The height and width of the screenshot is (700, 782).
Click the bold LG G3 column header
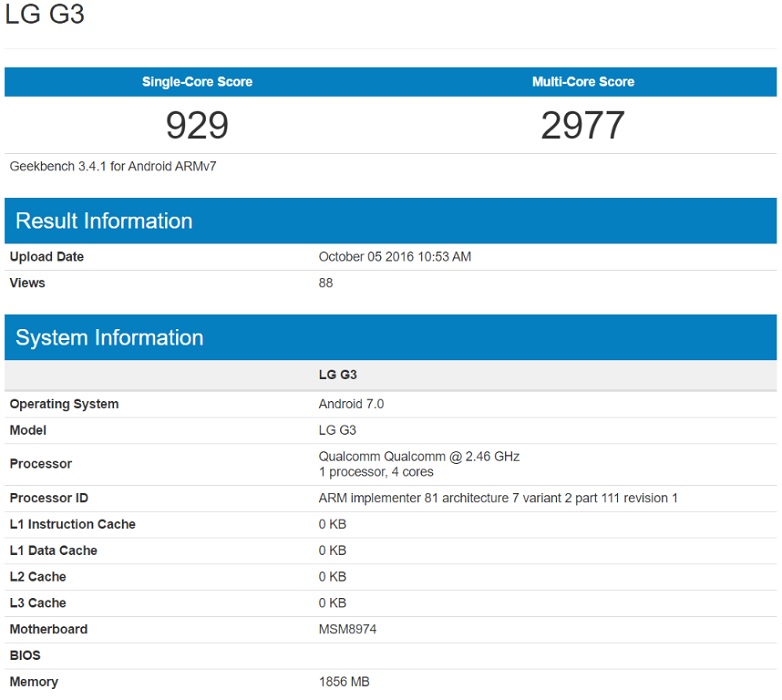point(338,374)
